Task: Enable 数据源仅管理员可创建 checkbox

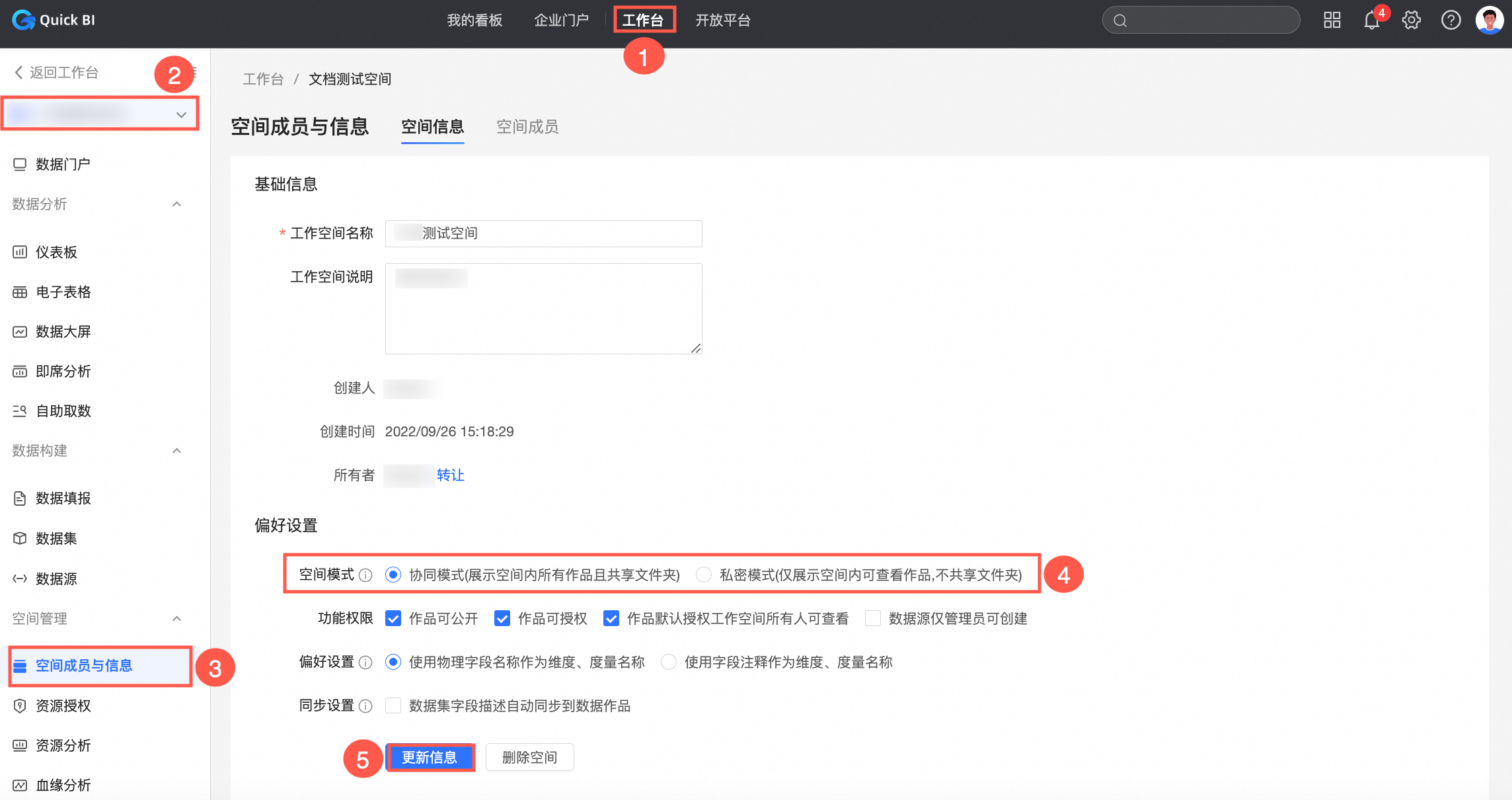Action: click(873, 618)
